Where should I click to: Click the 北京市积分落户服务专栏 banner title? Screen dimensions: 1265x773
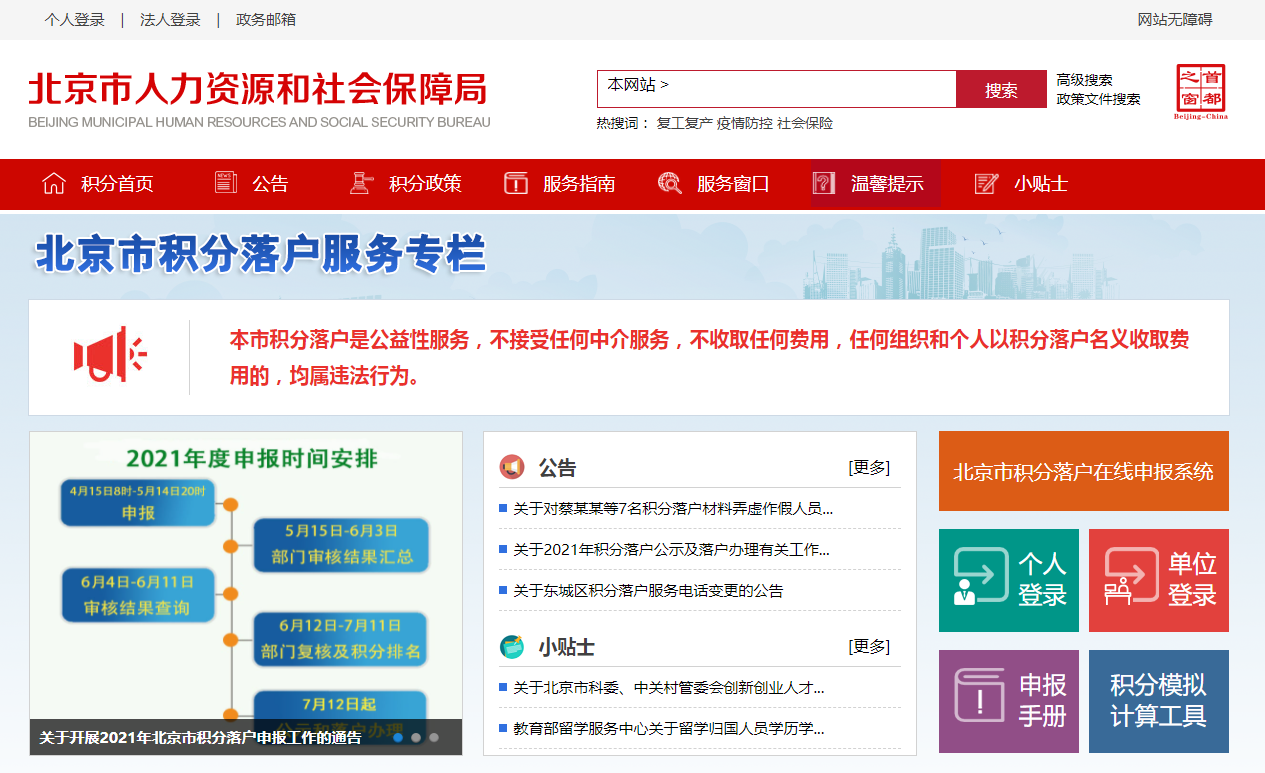tap(260, 254)
